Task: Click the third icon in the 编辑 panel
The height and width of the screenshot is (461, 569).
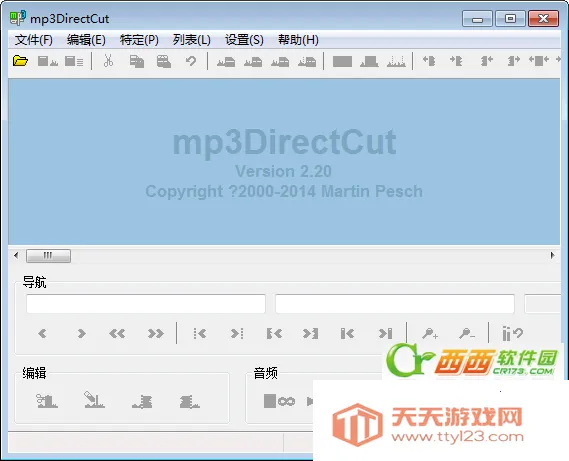Action: 142,402
